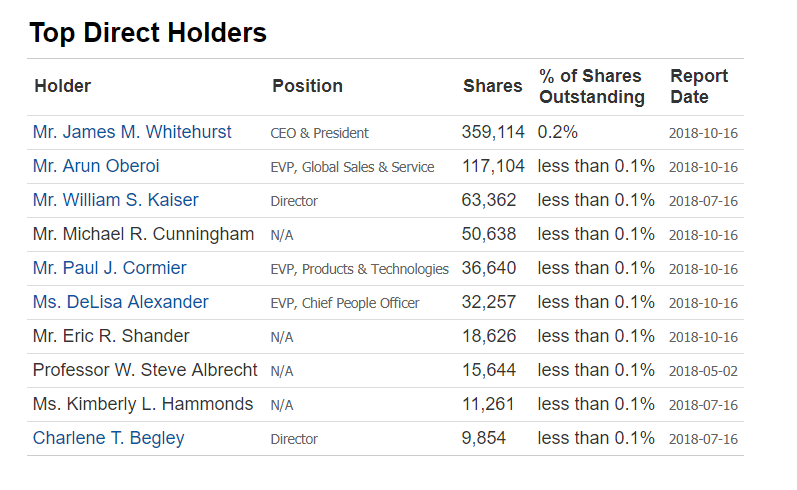Click the Top Direct Holders heading
The width and height of the screenshot is (797, 490).
(148, 33)
